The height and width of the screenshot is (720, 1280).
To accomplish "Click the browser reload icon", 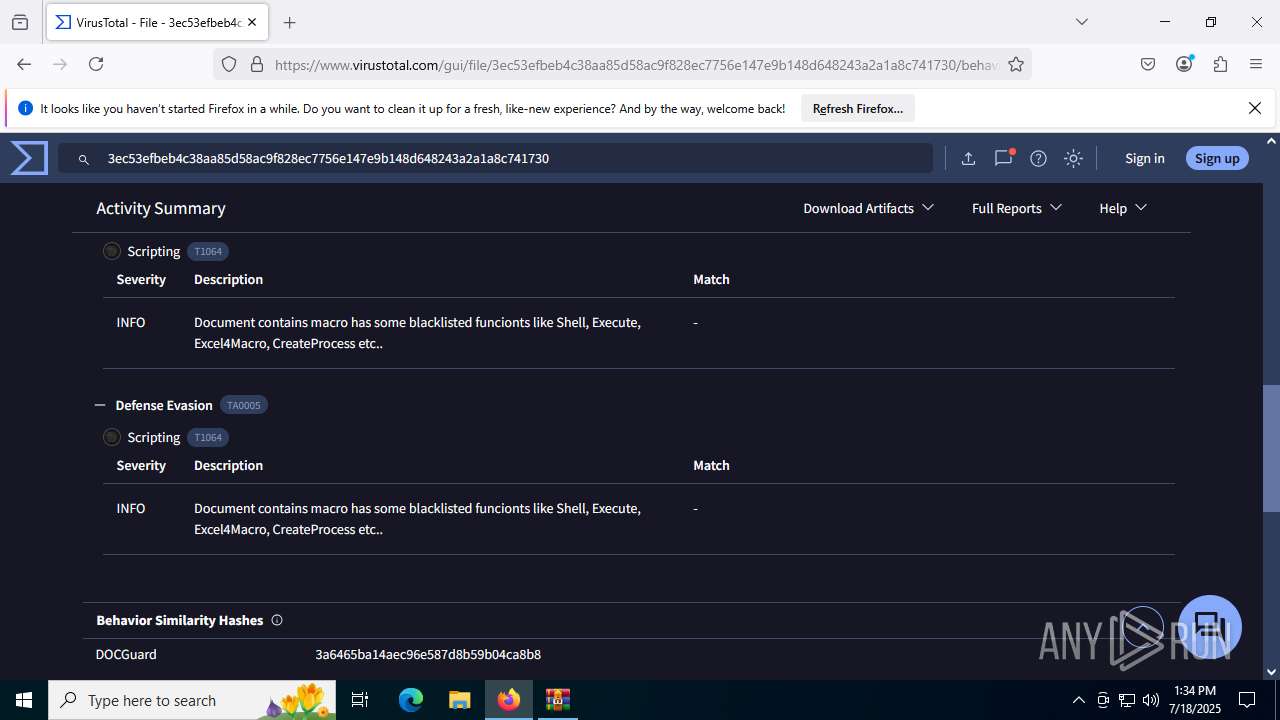I will pyautogui.click(x=96, y=64).
